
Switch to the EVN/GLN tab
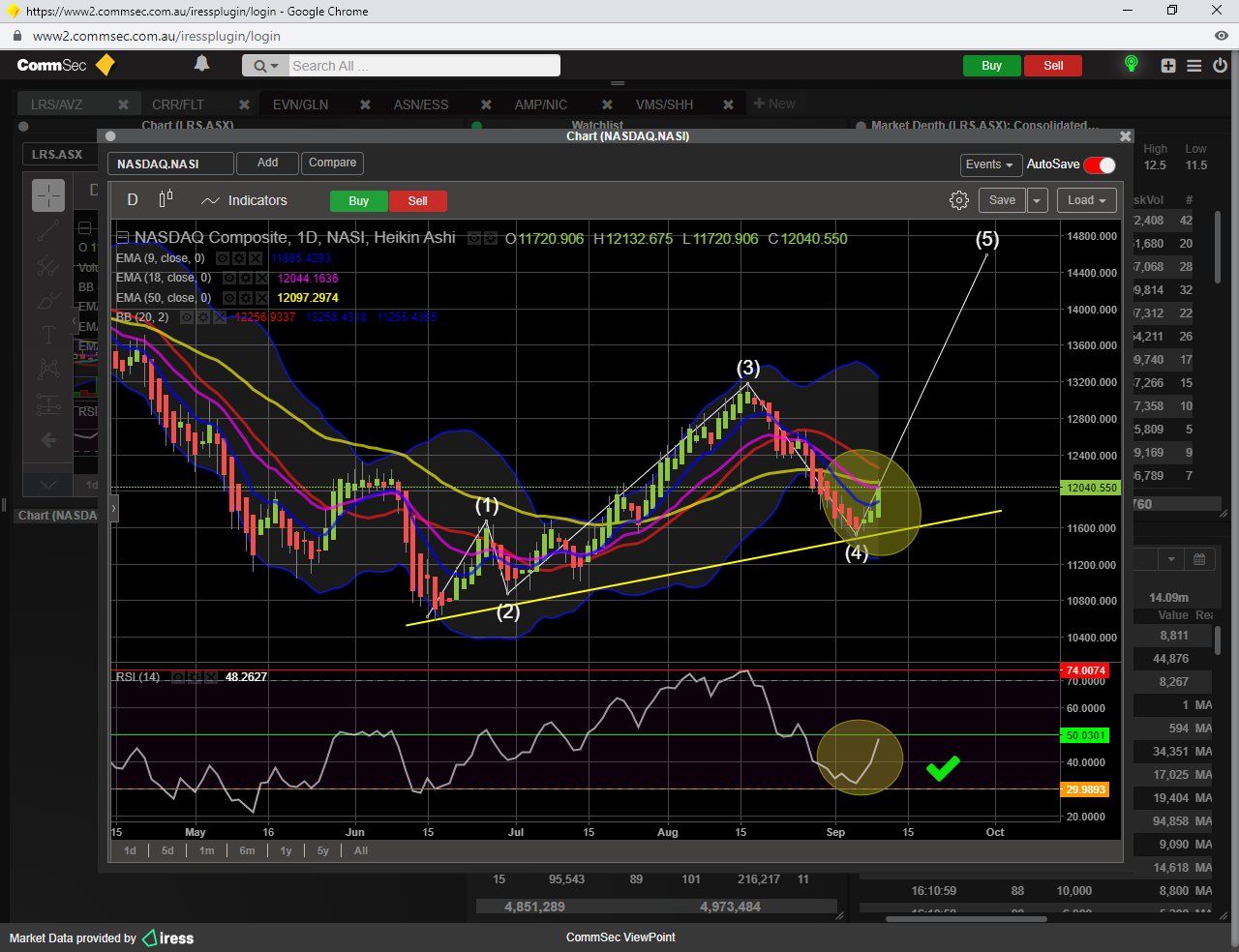[x=300, y=104]
